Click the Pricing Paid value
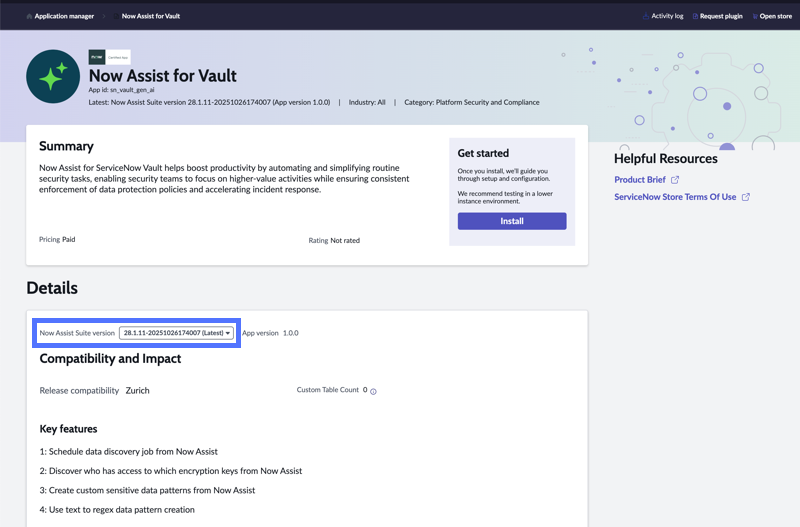This screenshot has width=800, height=527. pos(68,239)
